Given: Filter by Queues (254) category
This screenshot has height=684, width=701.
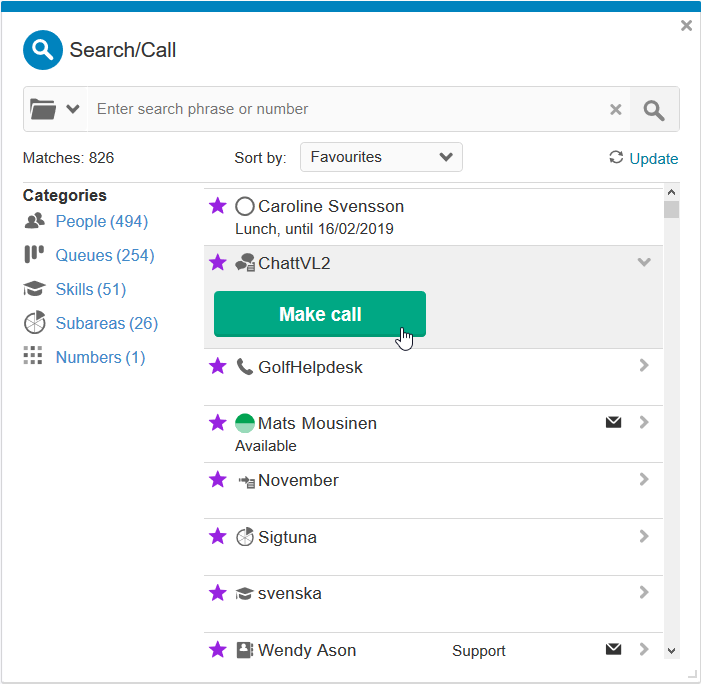Looking at the screenshot, I should 104,255.
